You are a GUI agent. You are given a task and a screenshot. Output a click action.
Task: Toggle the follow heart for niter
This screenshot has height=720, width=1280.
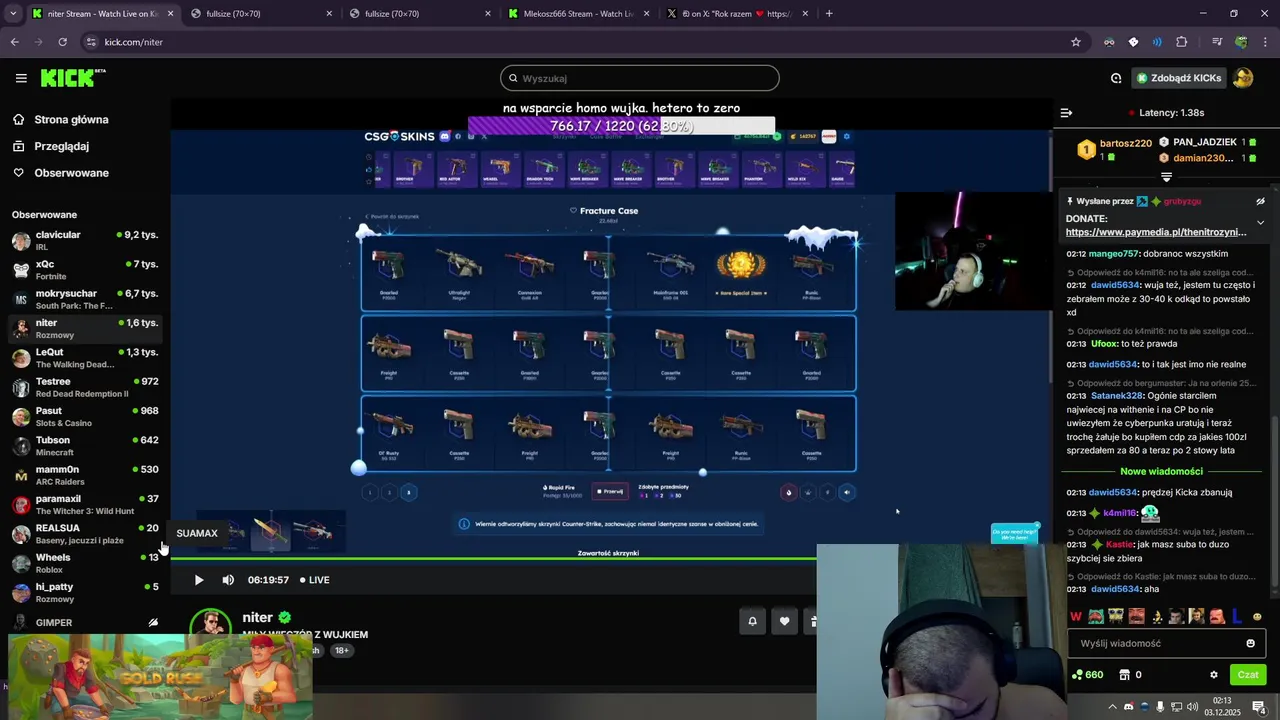coord(784,621)
